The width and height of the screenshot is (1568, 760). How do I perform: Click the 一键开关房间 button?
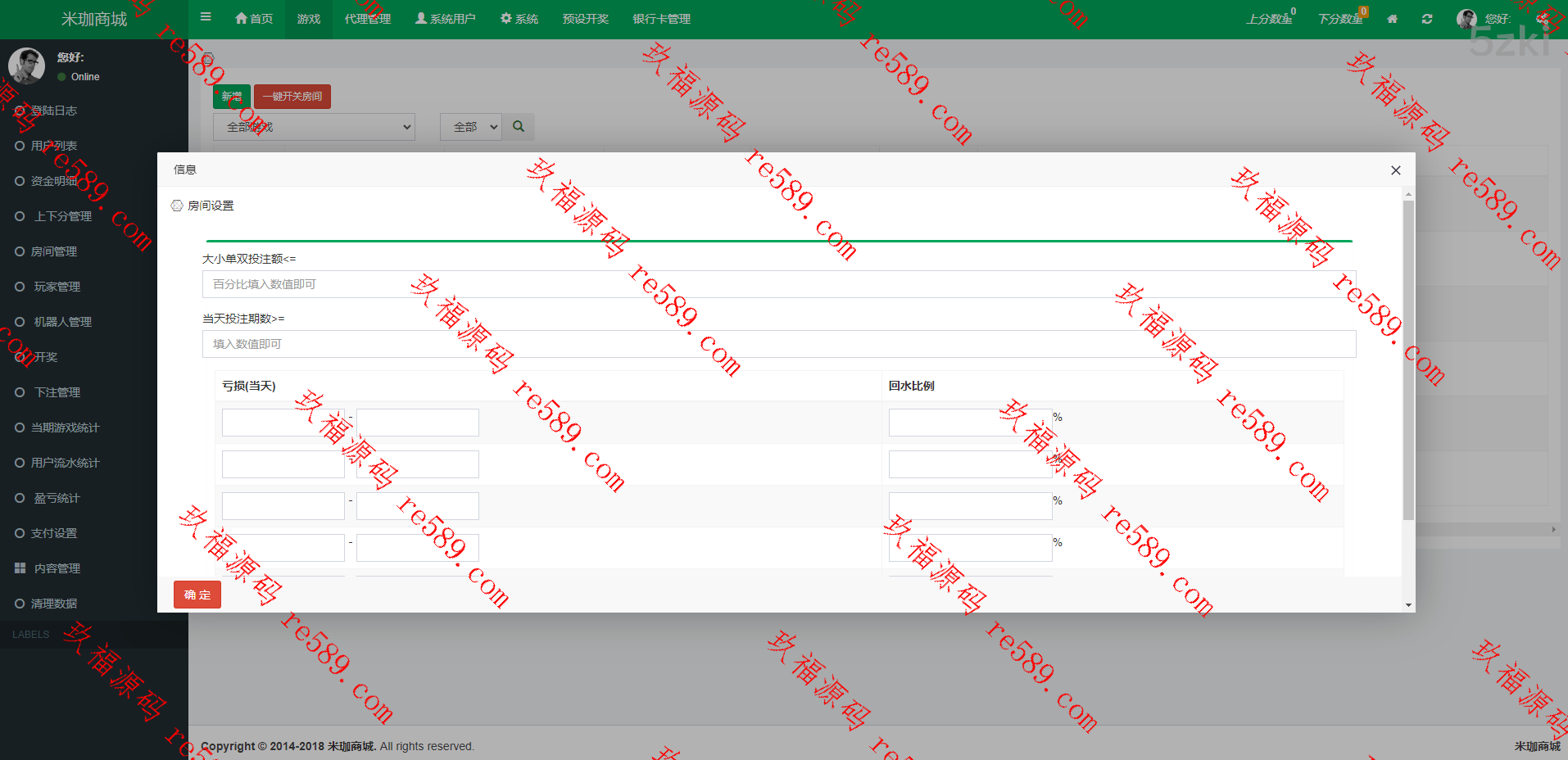tap(292, 97)
